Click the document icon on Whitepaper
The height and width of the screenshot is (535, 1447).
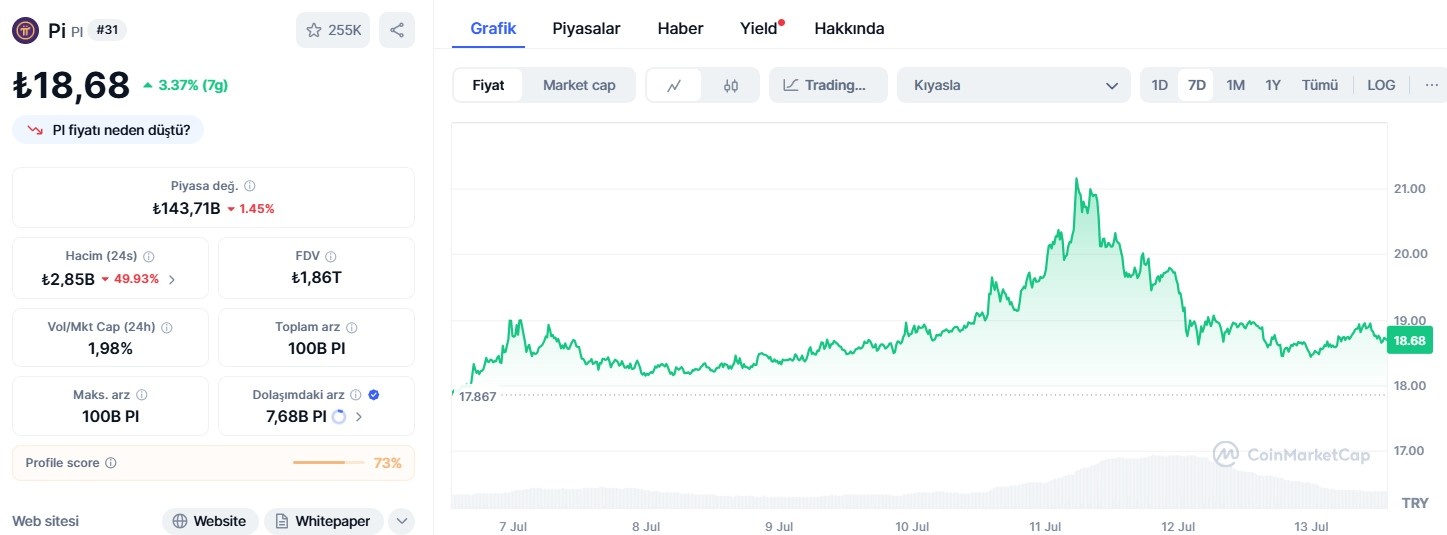point(282,521)
